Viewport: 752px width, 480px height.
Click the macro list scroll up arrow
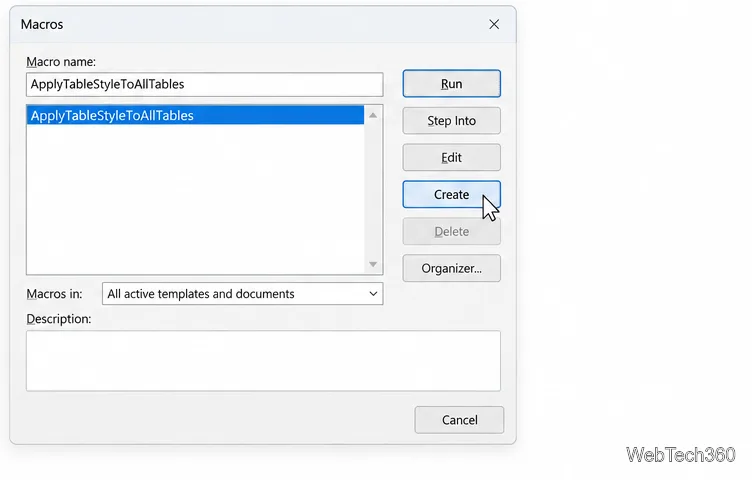tap(373, 116)
